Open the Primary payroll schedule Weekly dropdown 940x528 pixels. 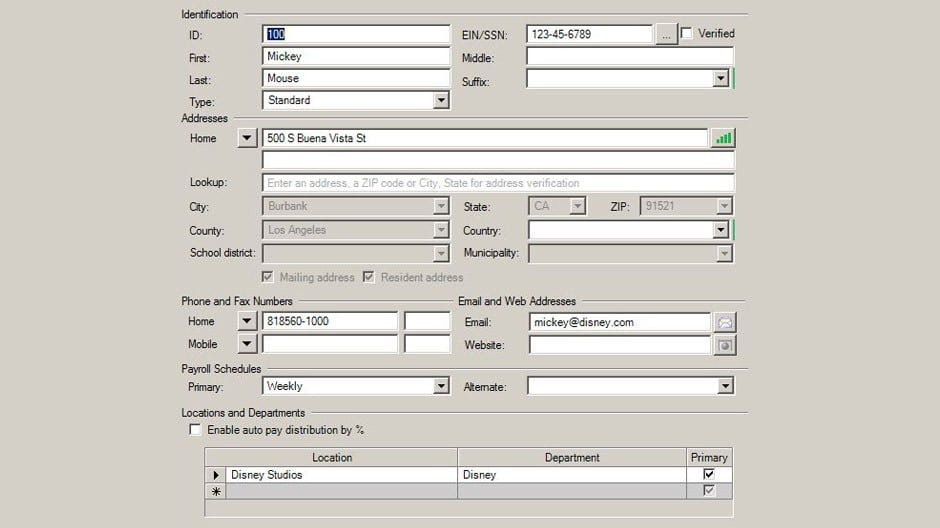point(441,386)
